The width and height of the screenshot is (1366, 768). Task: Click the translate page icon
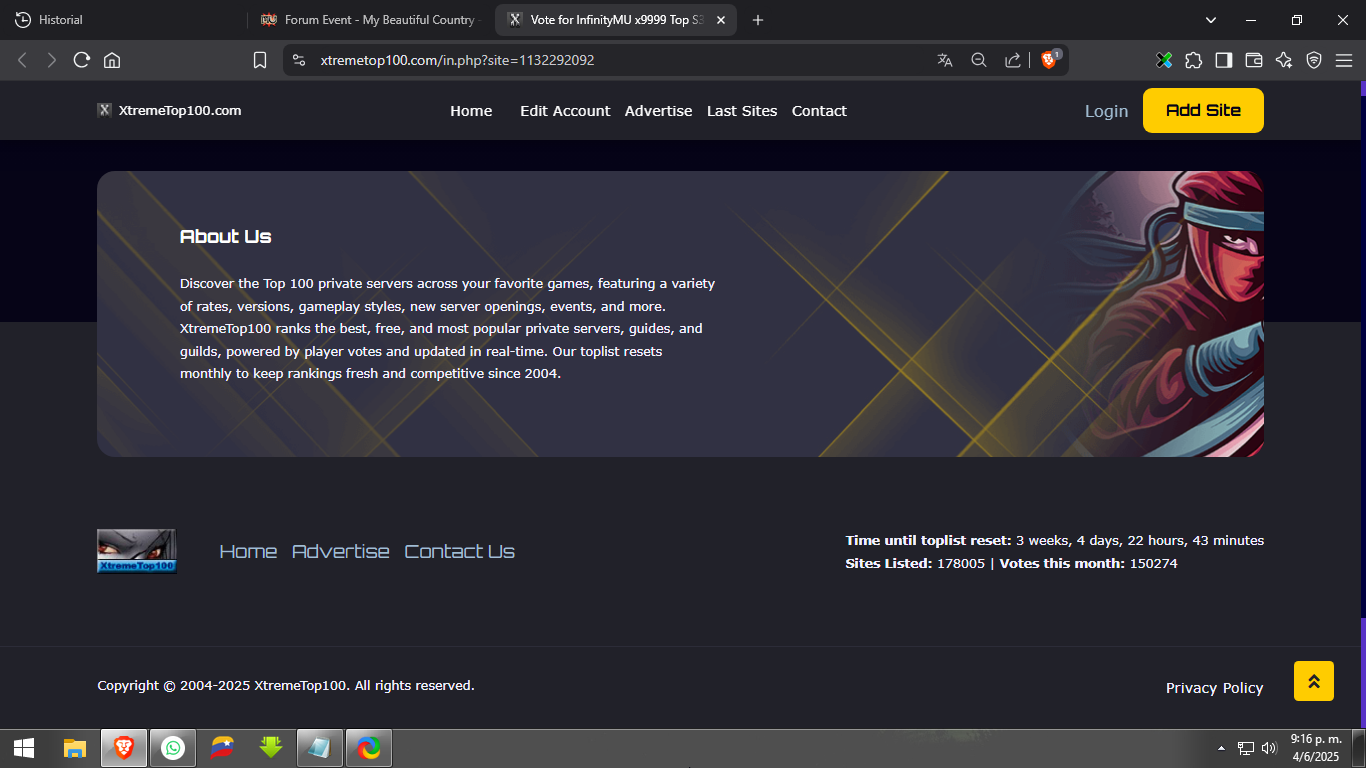click(x=945, y=60)
